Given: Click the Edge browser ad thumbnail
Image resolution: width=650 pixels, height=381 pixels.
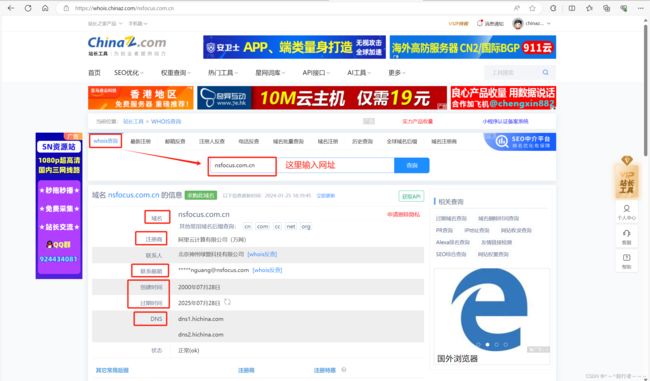Looking at the screenshot, I should tap(492, 309).
